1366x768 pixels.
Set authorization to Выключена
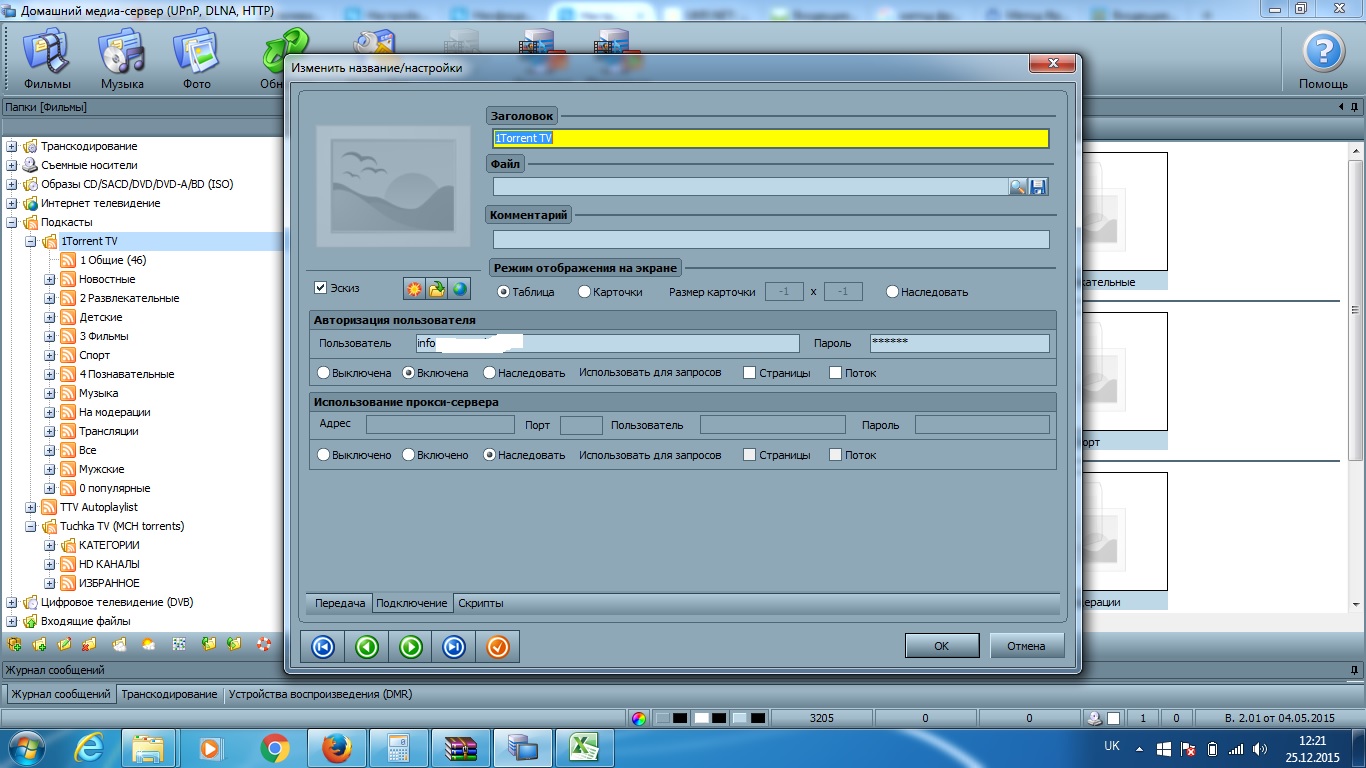323,373
